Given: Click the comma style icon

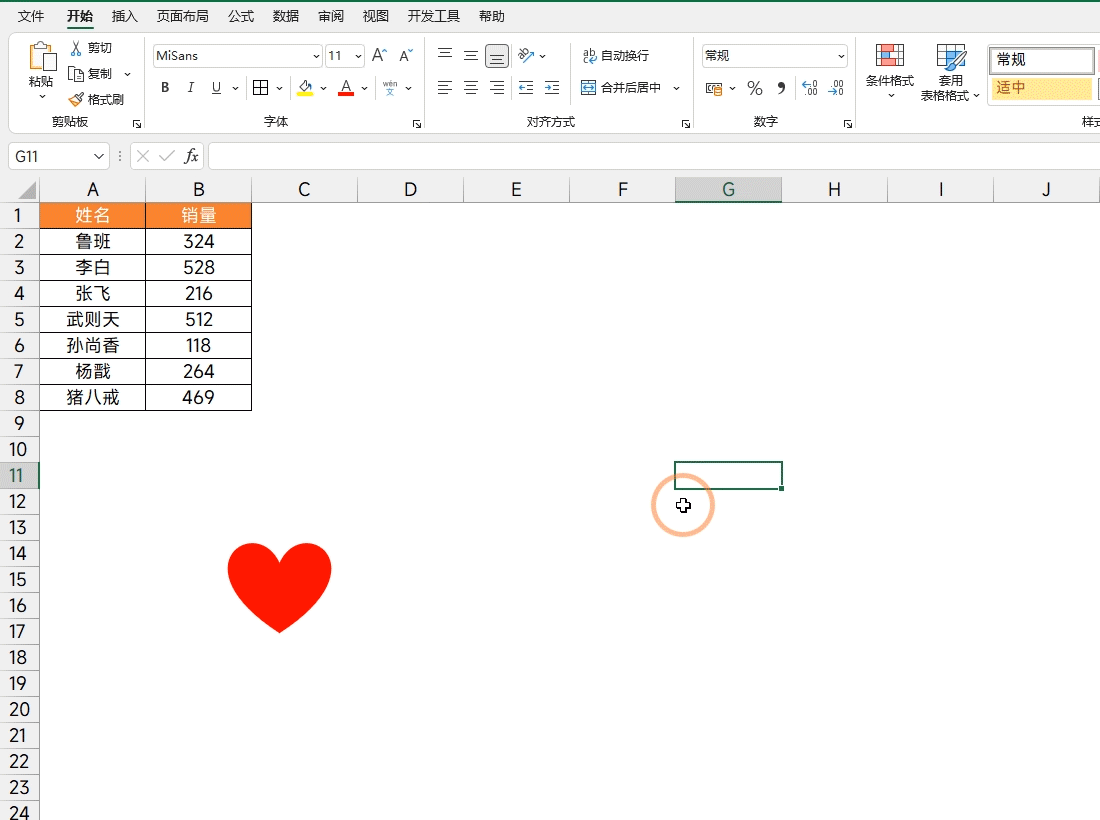Looking at the screenshot, I should [781, 88].
